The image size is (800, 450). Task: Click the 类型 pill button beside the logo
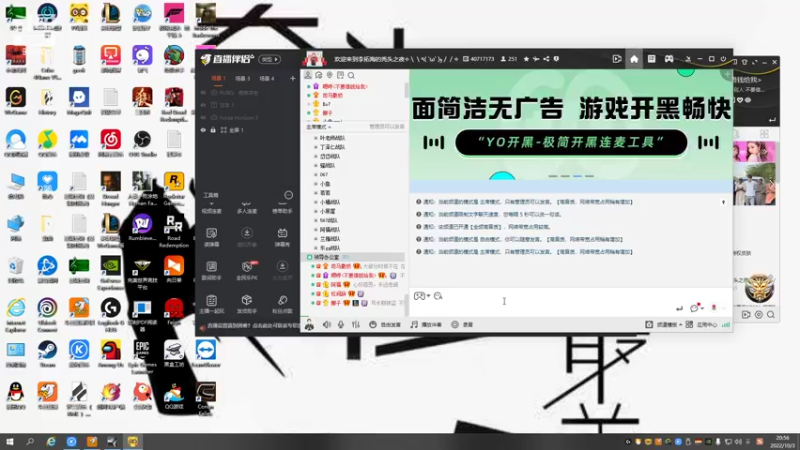(269, 59)
